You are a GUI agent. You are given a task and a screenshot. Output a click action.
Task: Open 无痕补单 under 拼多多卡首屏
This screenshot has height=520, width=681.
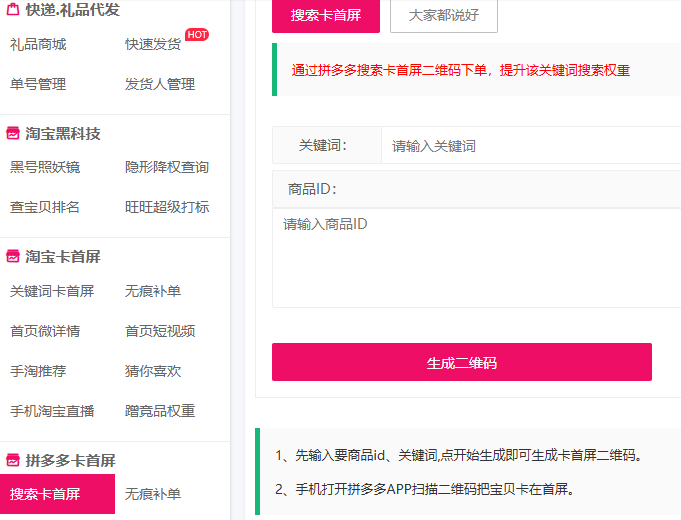(x=153, y=494)
